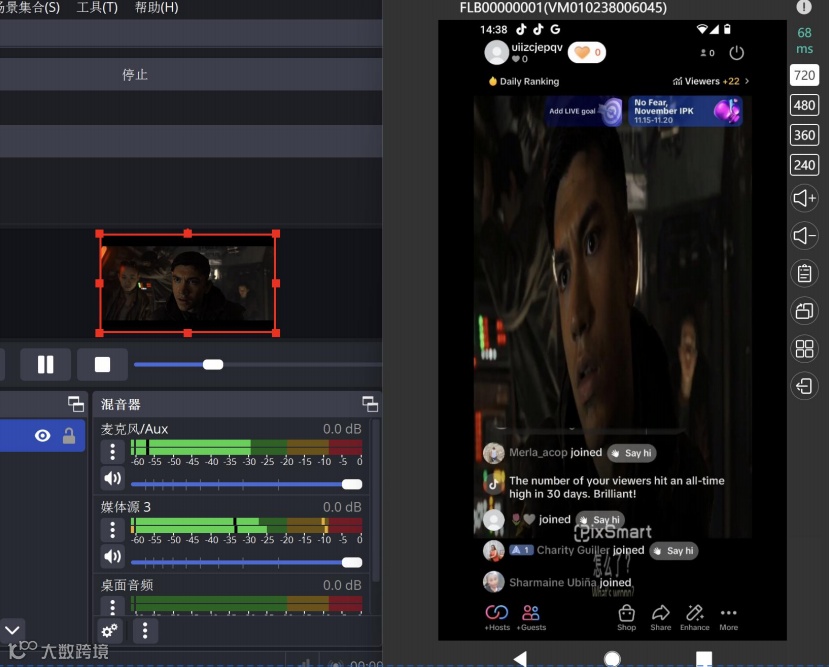Say hi to Charity Guiller

tap(674, 551)
